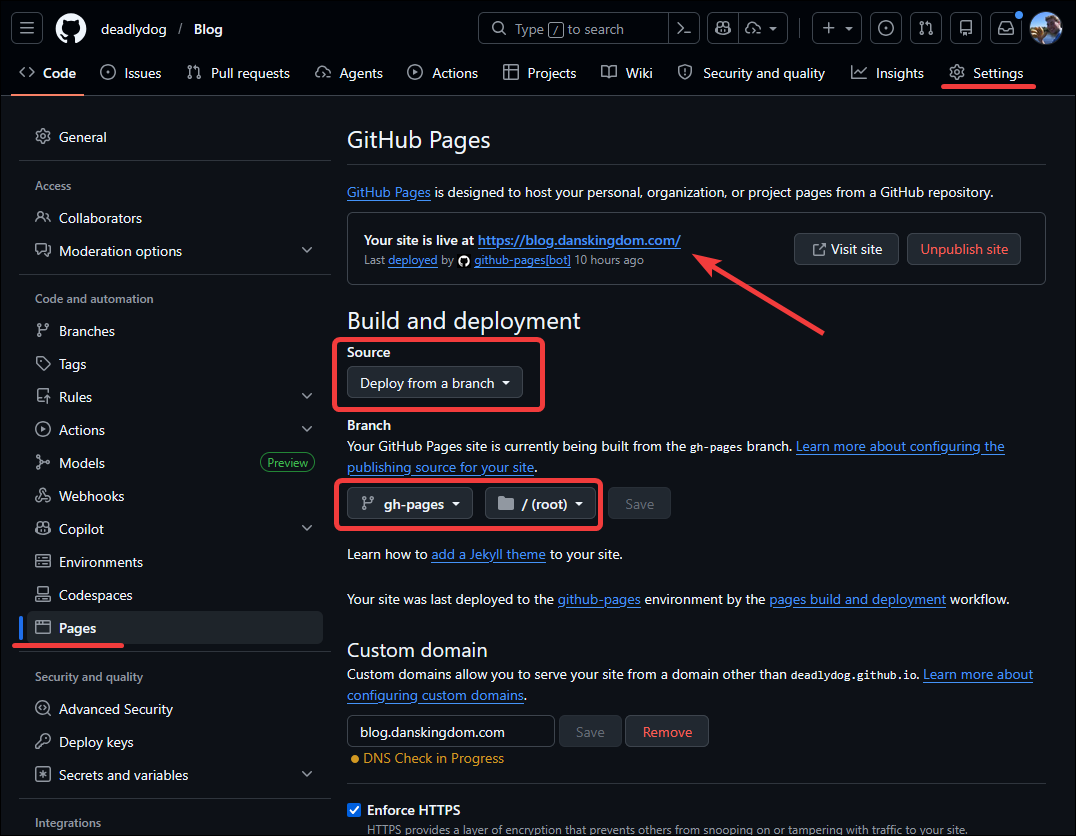The image size is (1076, 836).
Task: Check the notifications inbox icon
Action: [1006, 28]
